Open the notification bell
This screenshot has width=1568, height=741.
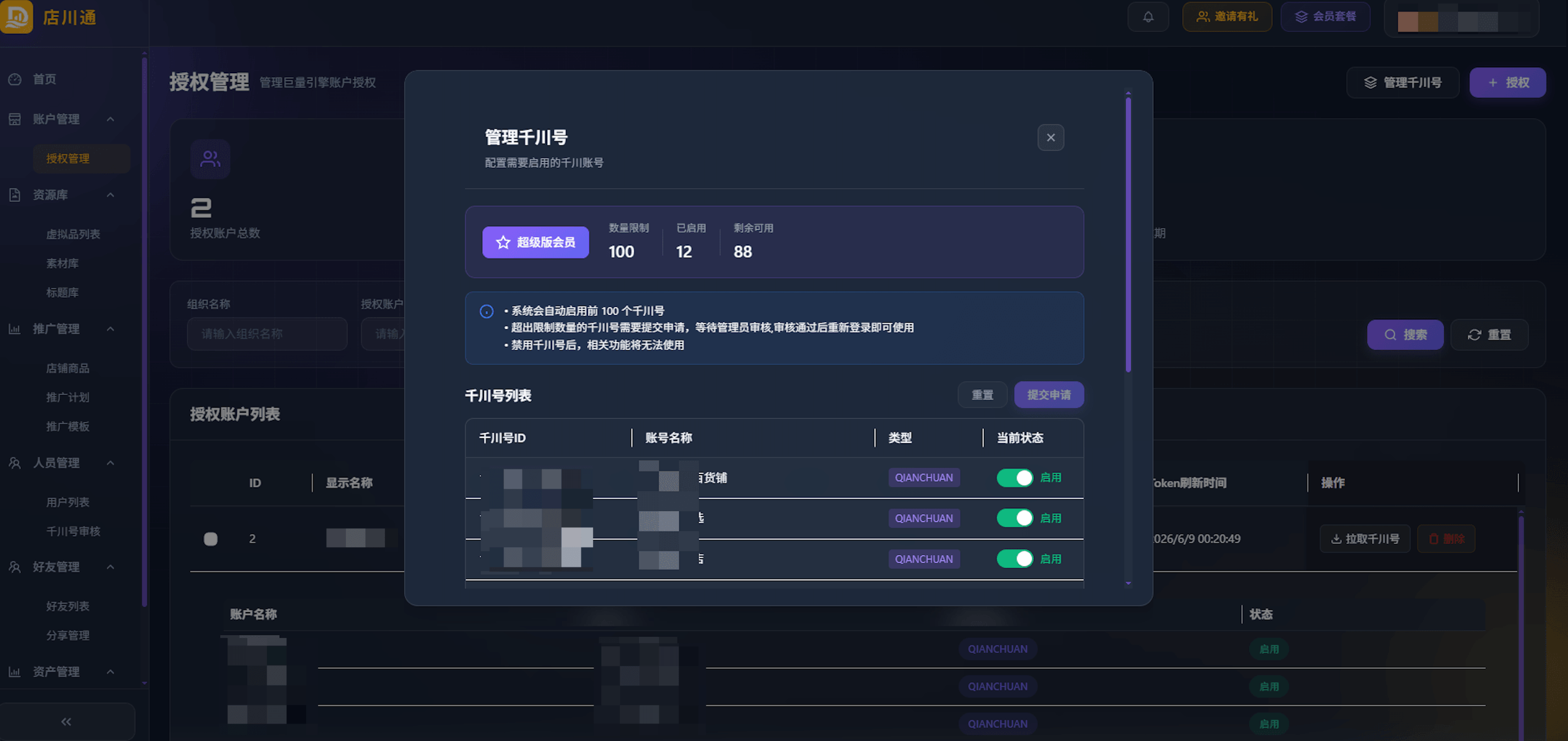tap(1147, 17)
